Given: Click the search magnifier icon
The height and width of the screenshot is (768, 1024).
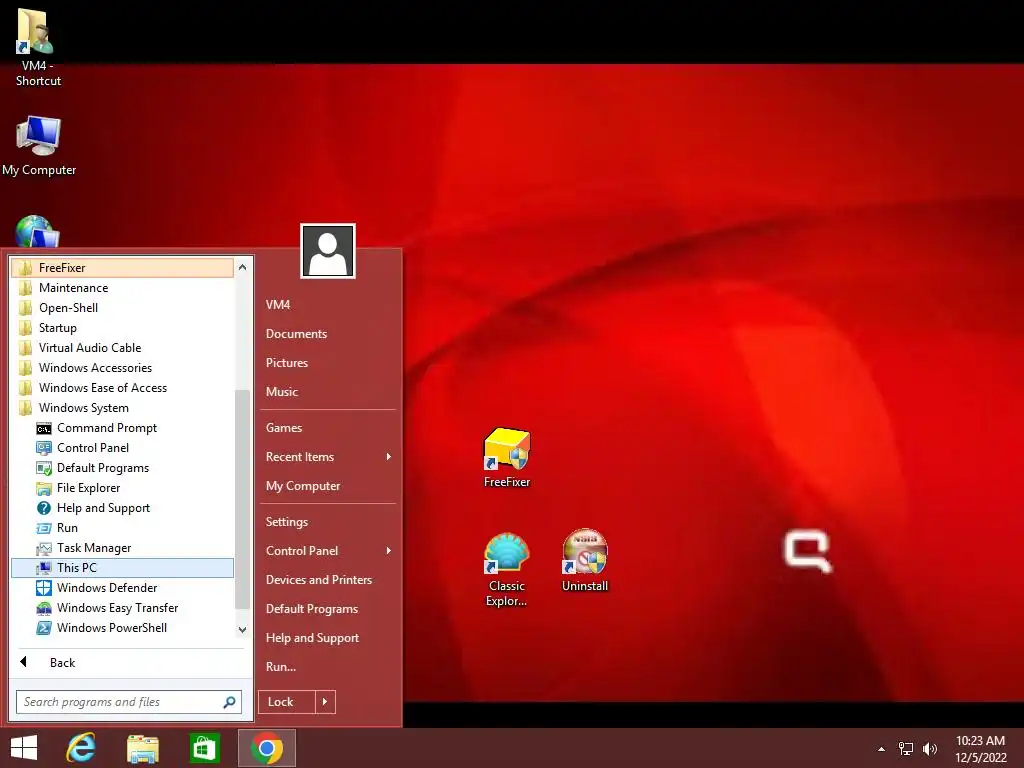Looking at the screenshot, I should 229,702.
